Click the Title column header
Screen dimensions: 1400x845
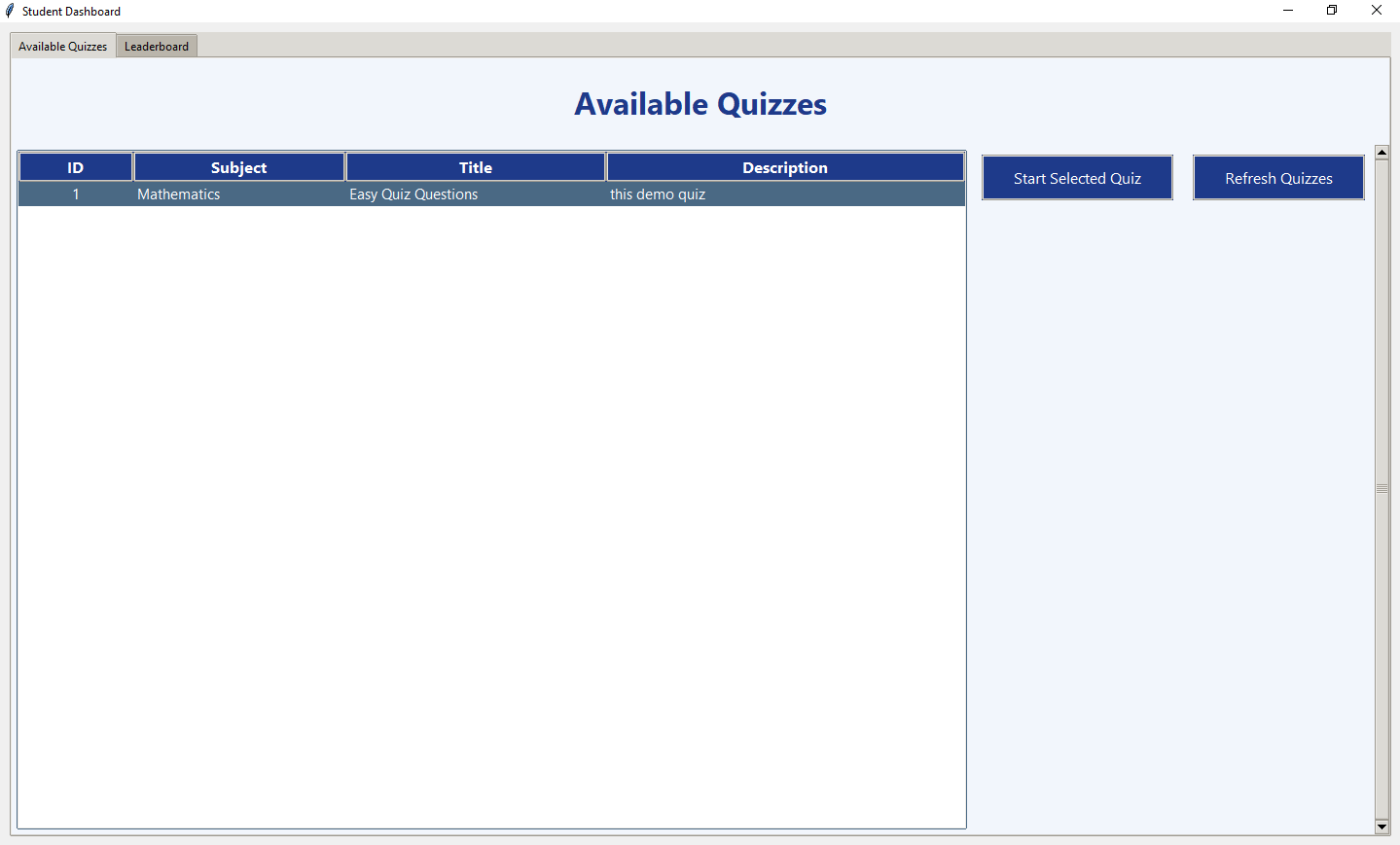[x=475, y=166]
